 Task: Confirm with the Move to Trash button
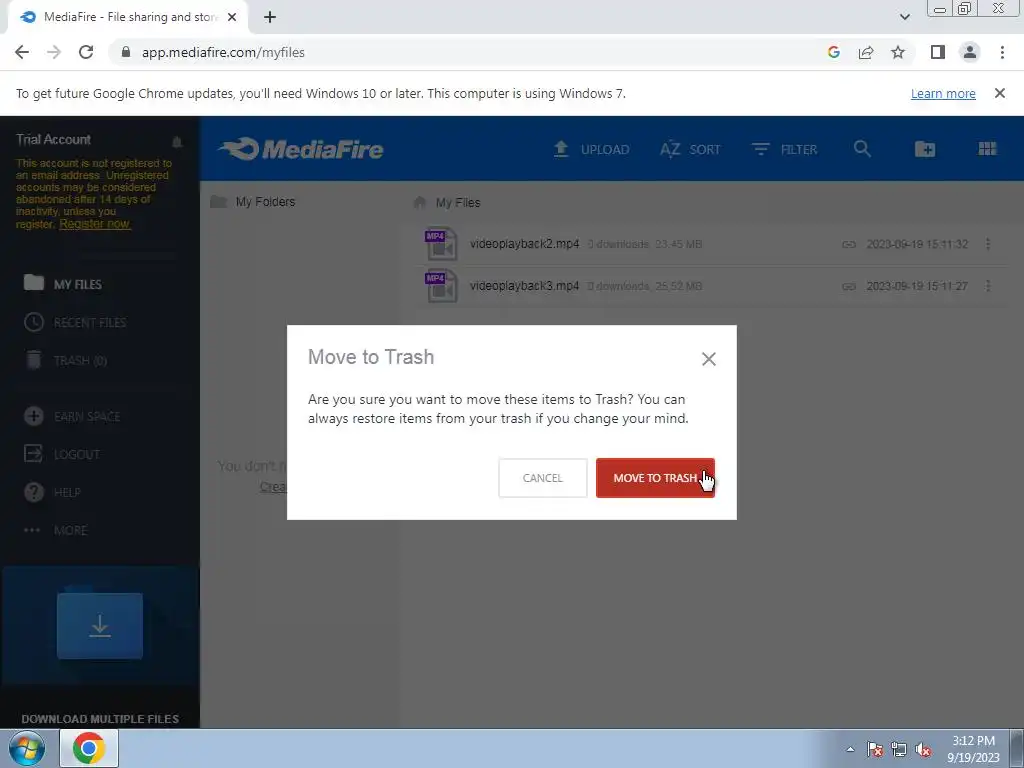(655, 478)
